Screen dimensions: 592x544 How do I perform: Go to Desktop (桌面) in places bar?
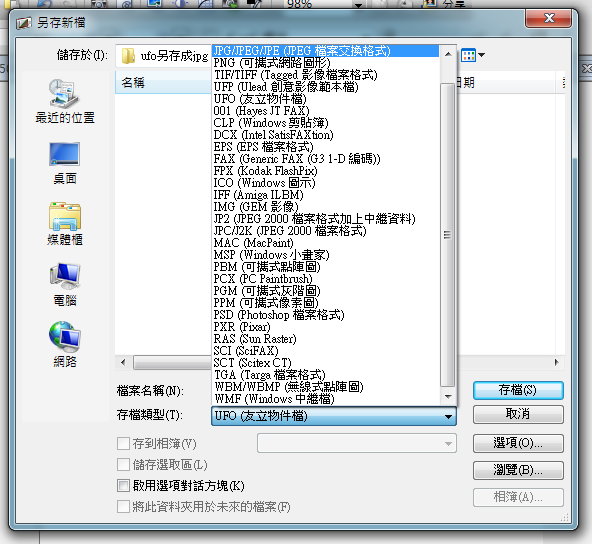[65, 163]
